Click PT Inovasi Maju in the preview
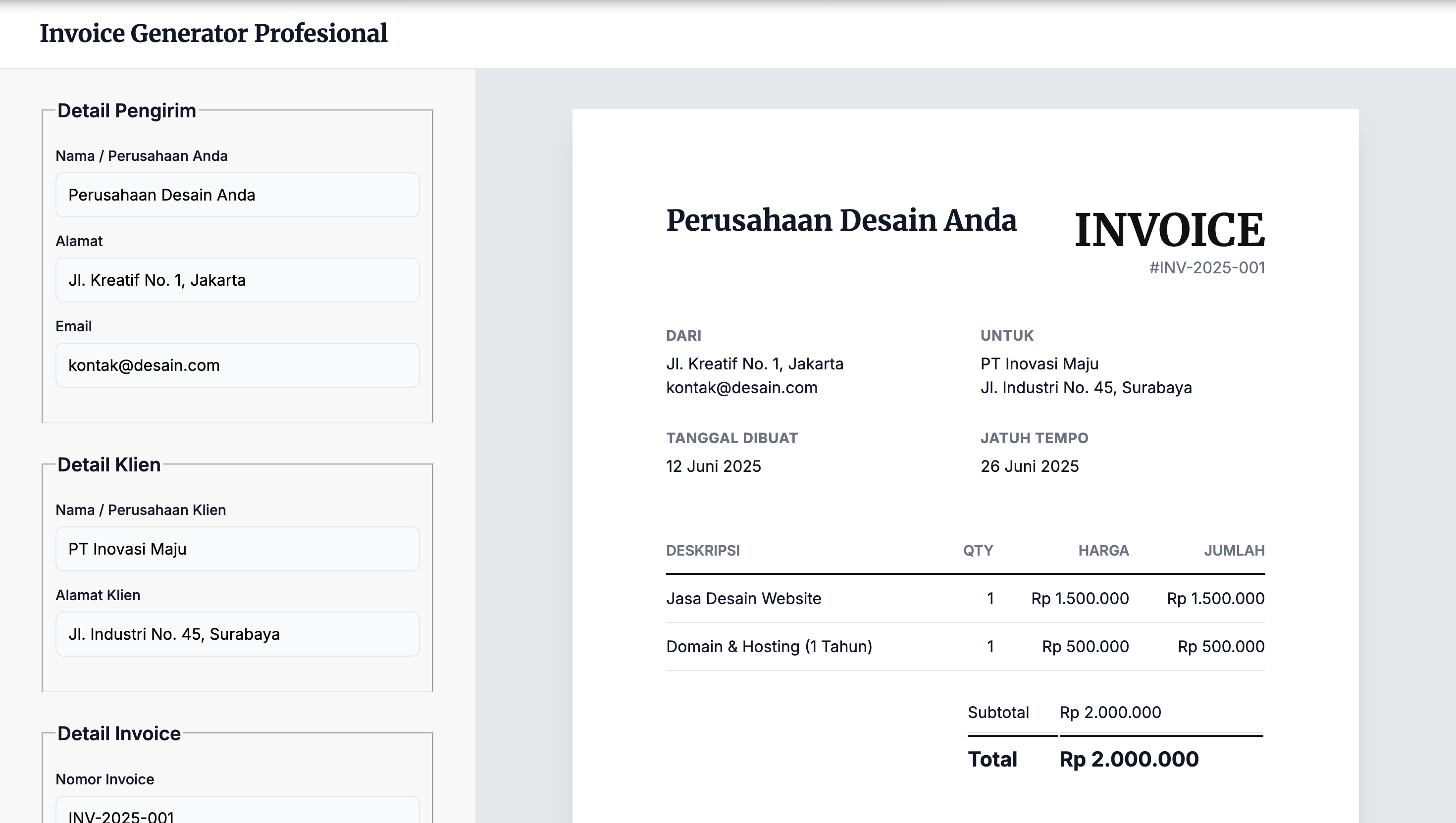 [1040, 364]
